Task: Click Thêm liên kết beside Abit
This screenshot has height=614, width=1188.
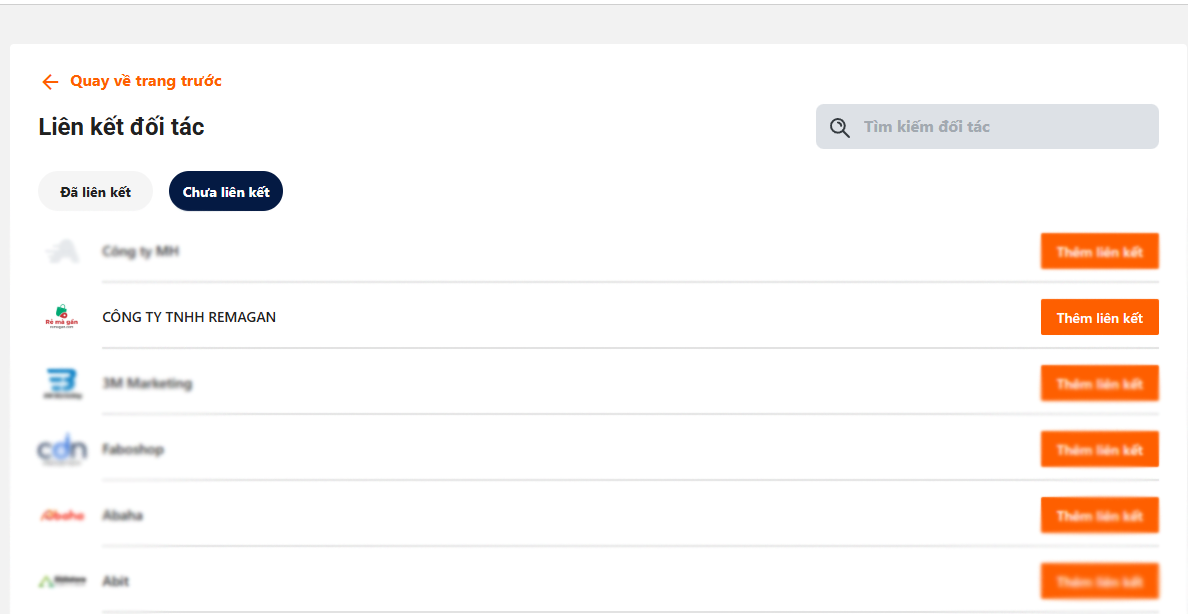Action: [x=1099, y=581]
